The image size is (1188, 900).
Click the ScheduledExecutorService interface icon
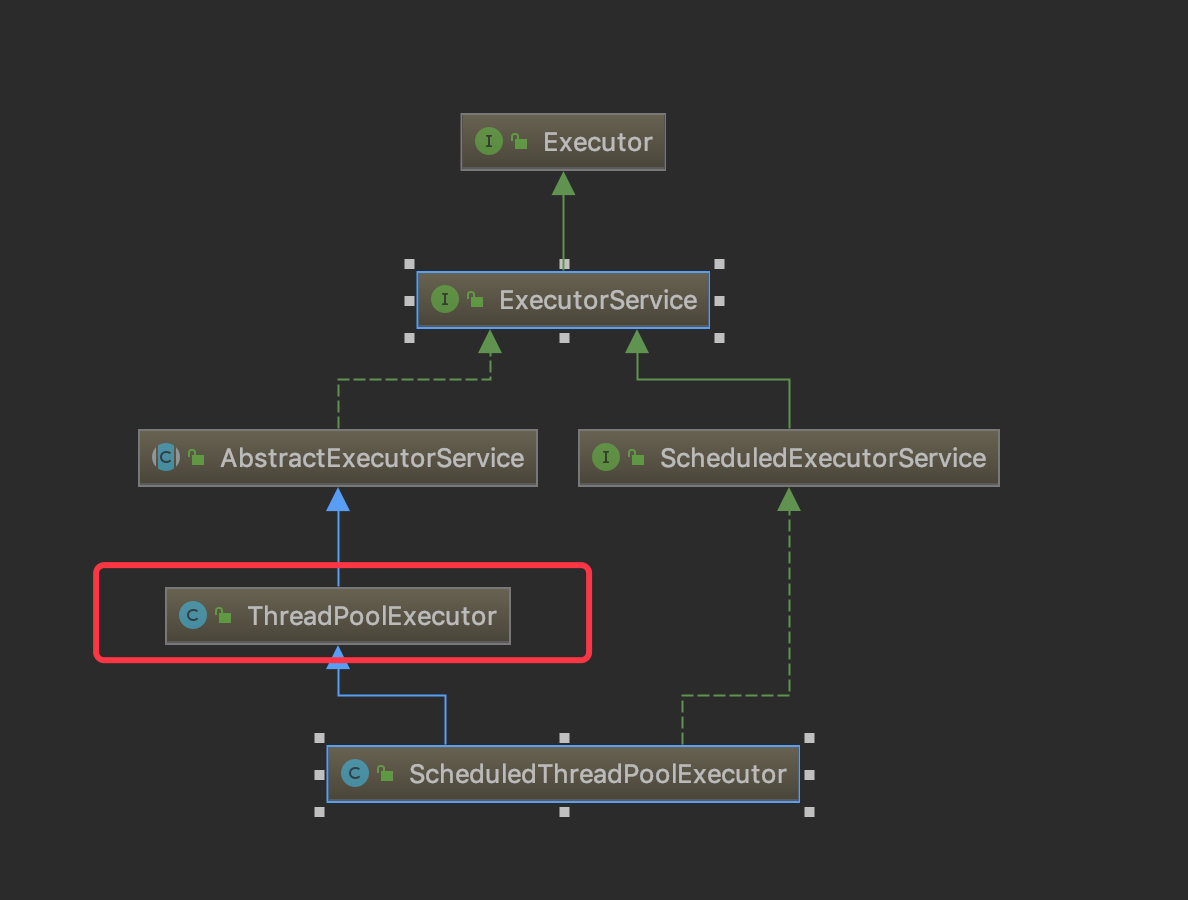[x=605, y=457]
